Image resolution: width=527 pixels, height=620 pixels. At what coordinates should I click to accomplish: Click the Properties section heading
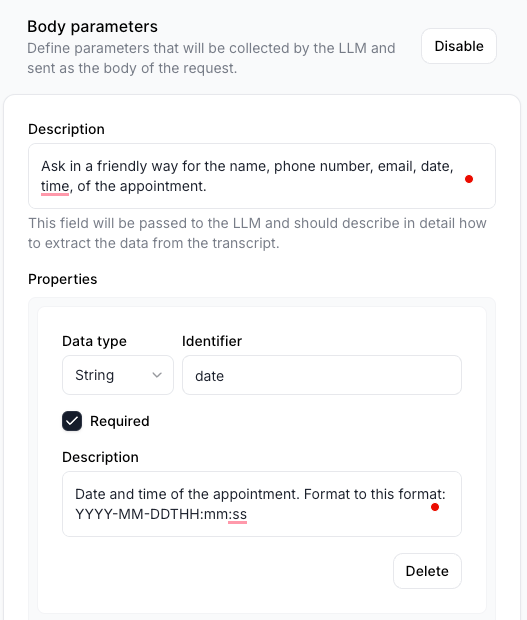click(62, 279)
